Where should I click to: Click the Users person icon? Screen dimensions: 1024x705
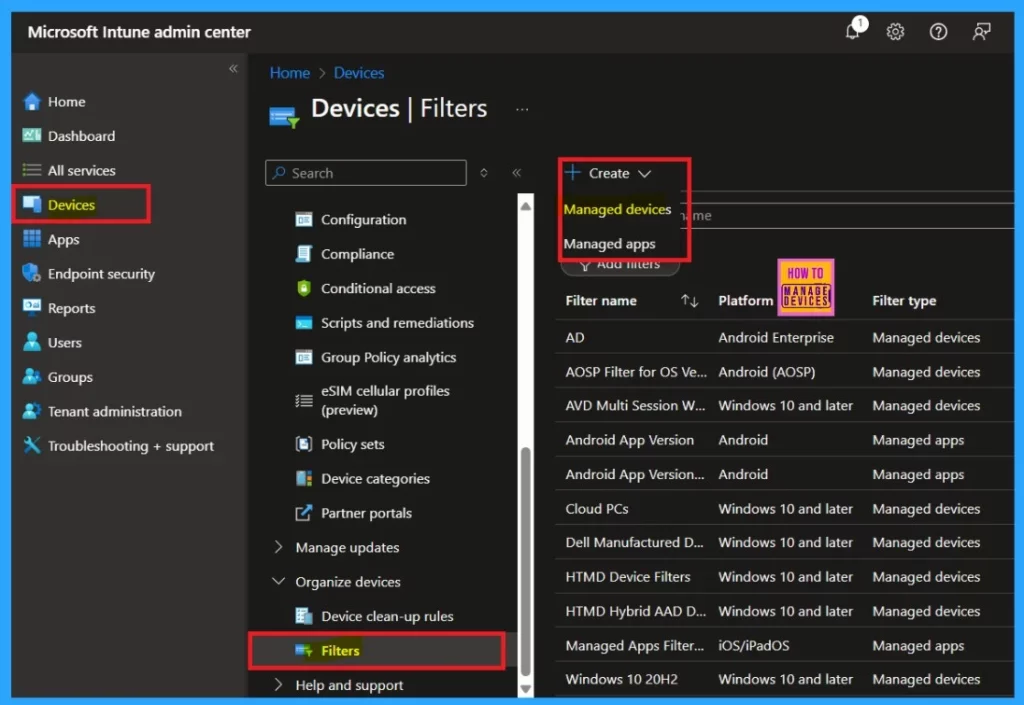point(31,342)
